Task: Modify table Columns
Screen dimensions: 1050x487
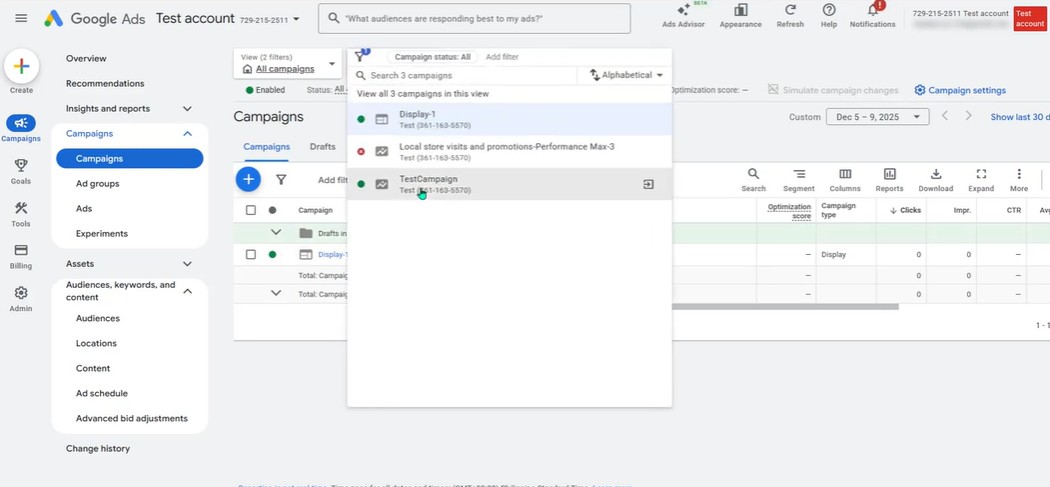Action: tap(845, 180)
